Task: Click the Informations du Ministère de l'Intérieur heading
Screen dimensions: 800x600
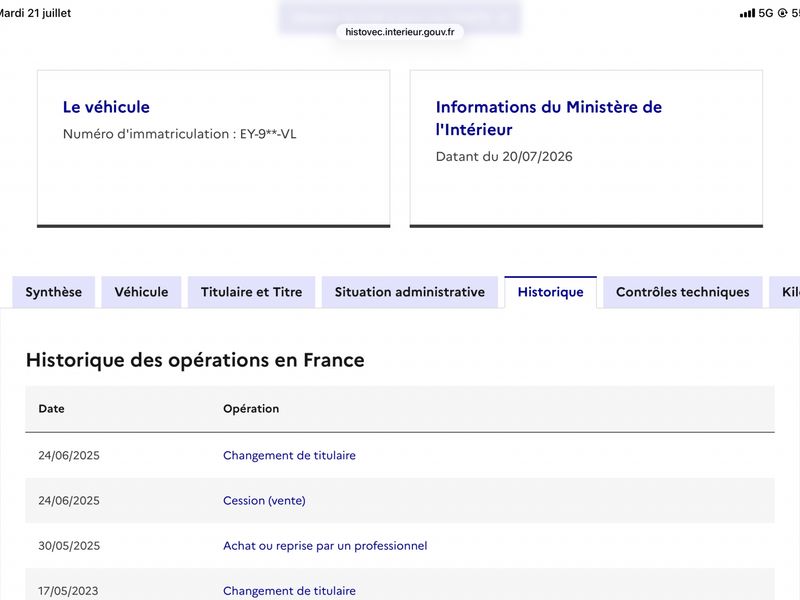Action: click(x=548, y=118)
